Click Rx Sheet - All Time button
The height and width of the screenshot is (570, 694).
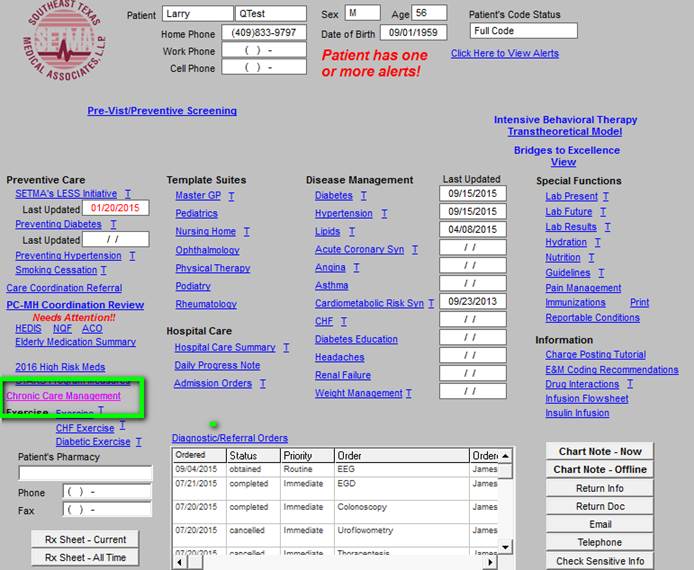pos(85,558)
